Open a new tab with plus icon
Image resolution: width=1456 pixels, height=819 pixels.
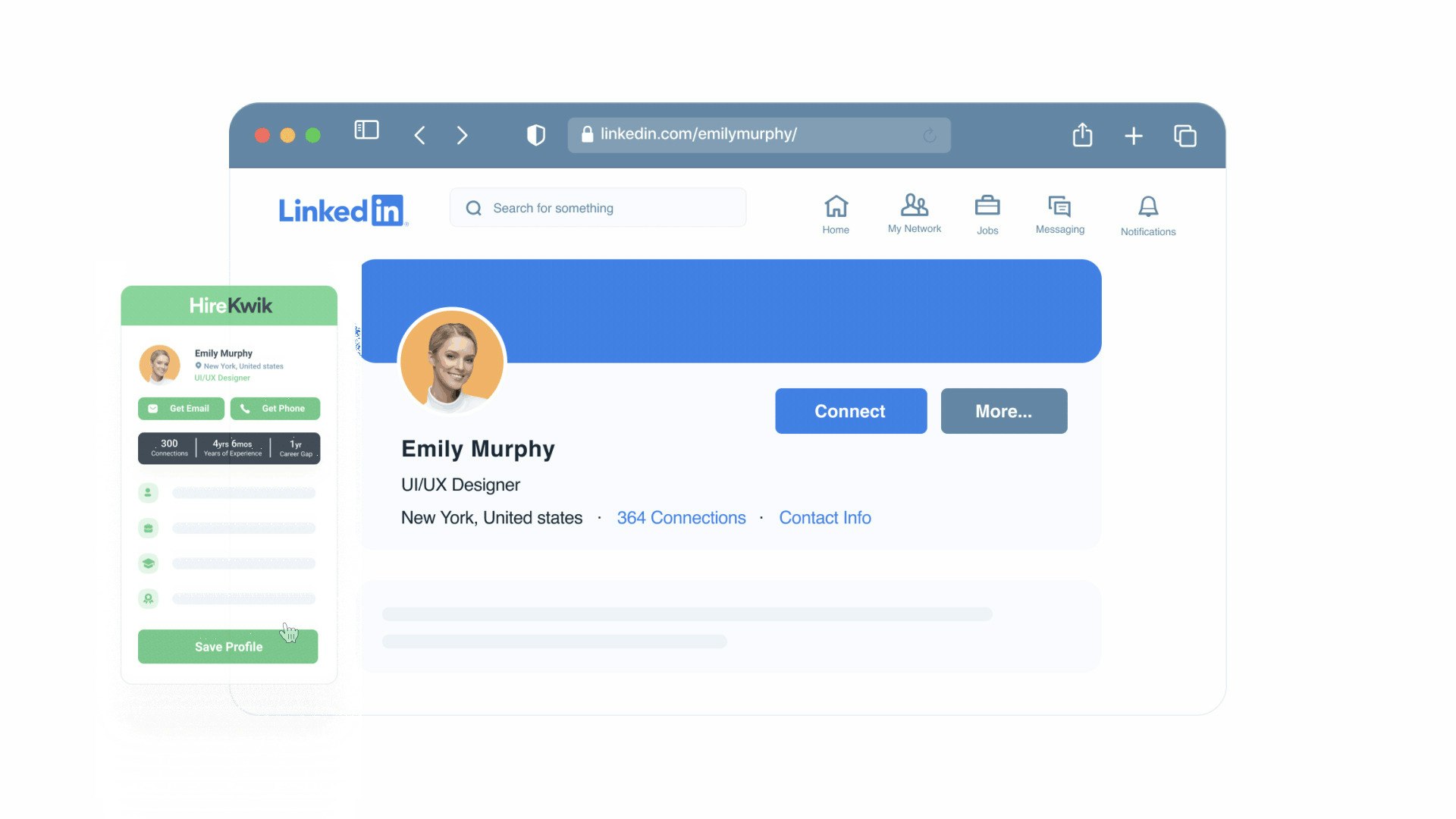pyautogui.click(x=1133, y=136)
